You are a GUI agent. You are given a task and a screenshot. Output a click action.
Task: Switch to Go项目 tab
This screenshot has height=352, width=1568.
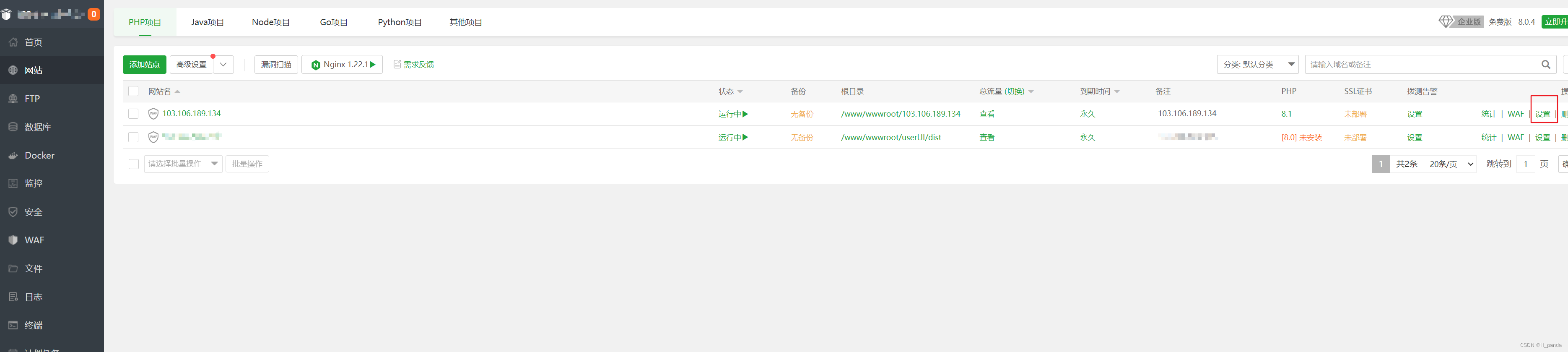[x=334, y=22]
